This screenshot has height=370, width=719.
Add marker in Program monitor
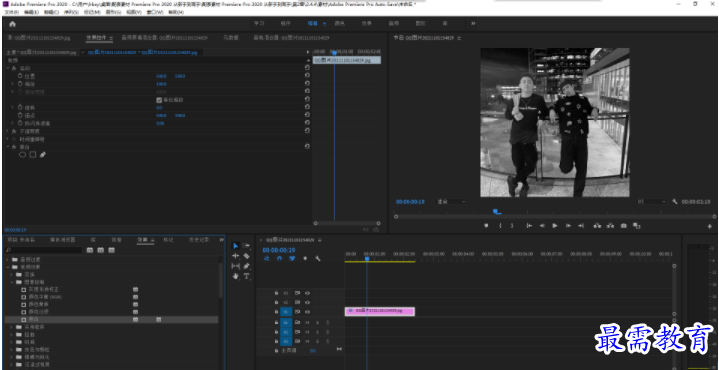pyautogui.click(x=486, y=226)
